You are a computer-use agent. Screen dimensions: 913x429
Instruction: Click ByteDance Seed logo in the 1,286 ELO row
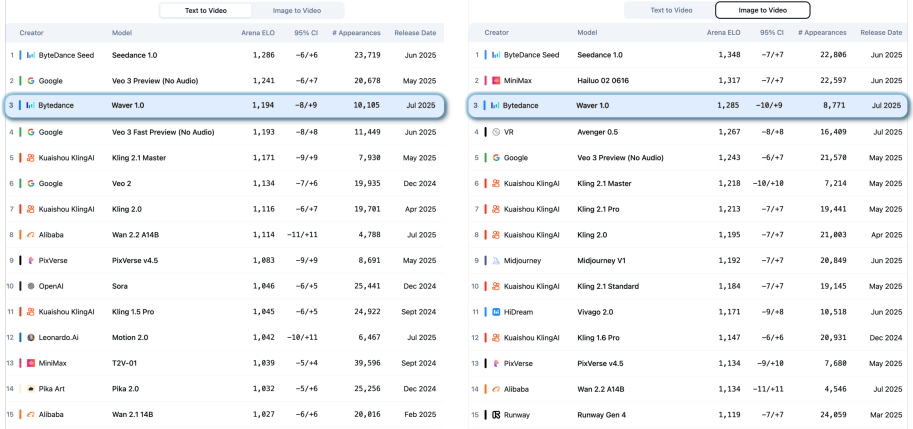(31, 55)
